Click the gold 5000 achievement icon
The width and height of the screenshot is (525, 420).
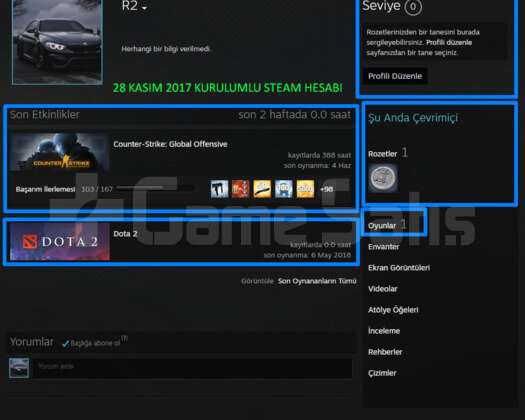click(305, 189)
